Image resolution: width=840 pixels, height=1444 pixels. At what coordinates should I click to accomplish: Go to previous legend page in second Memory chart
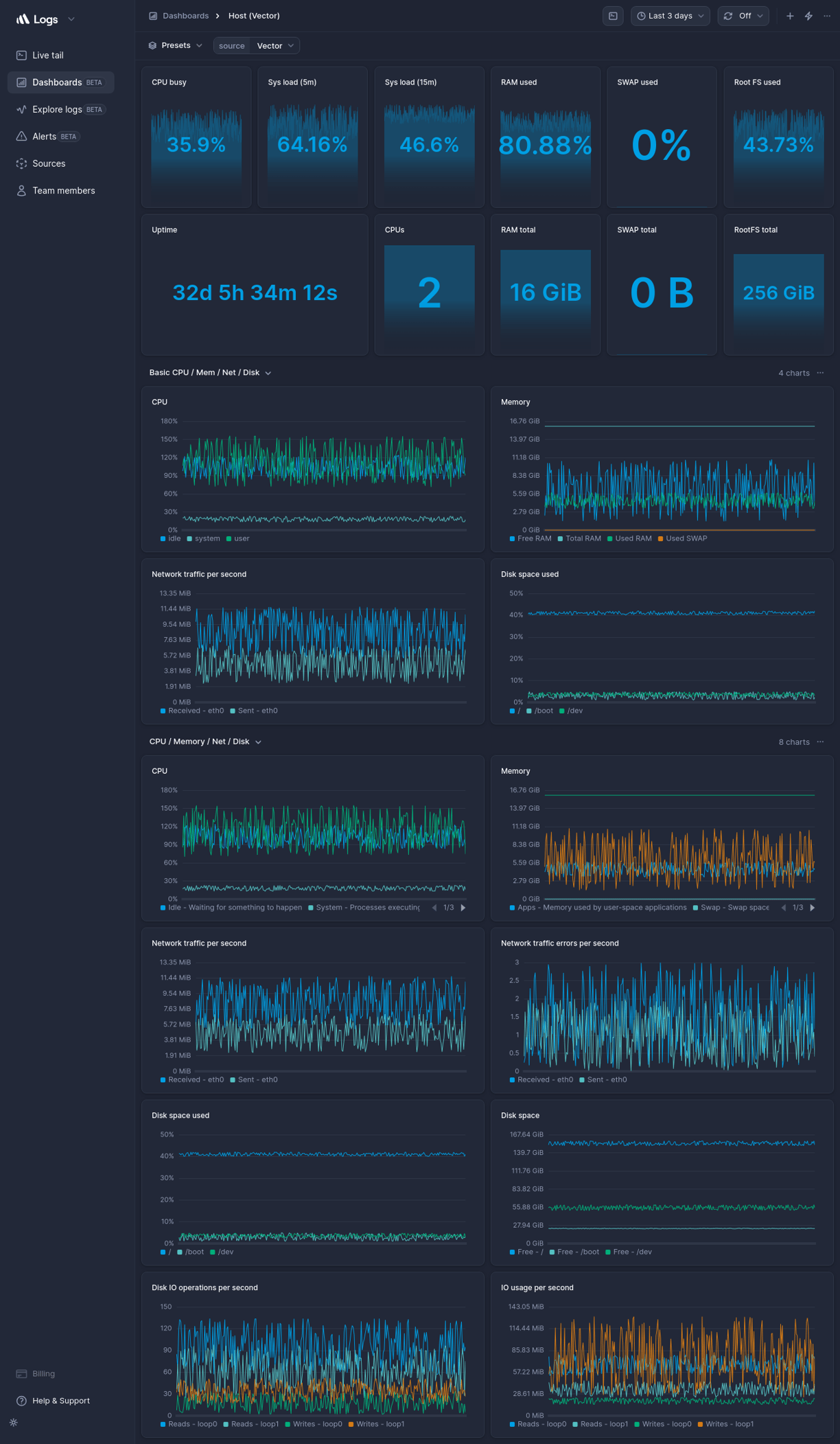784,908
